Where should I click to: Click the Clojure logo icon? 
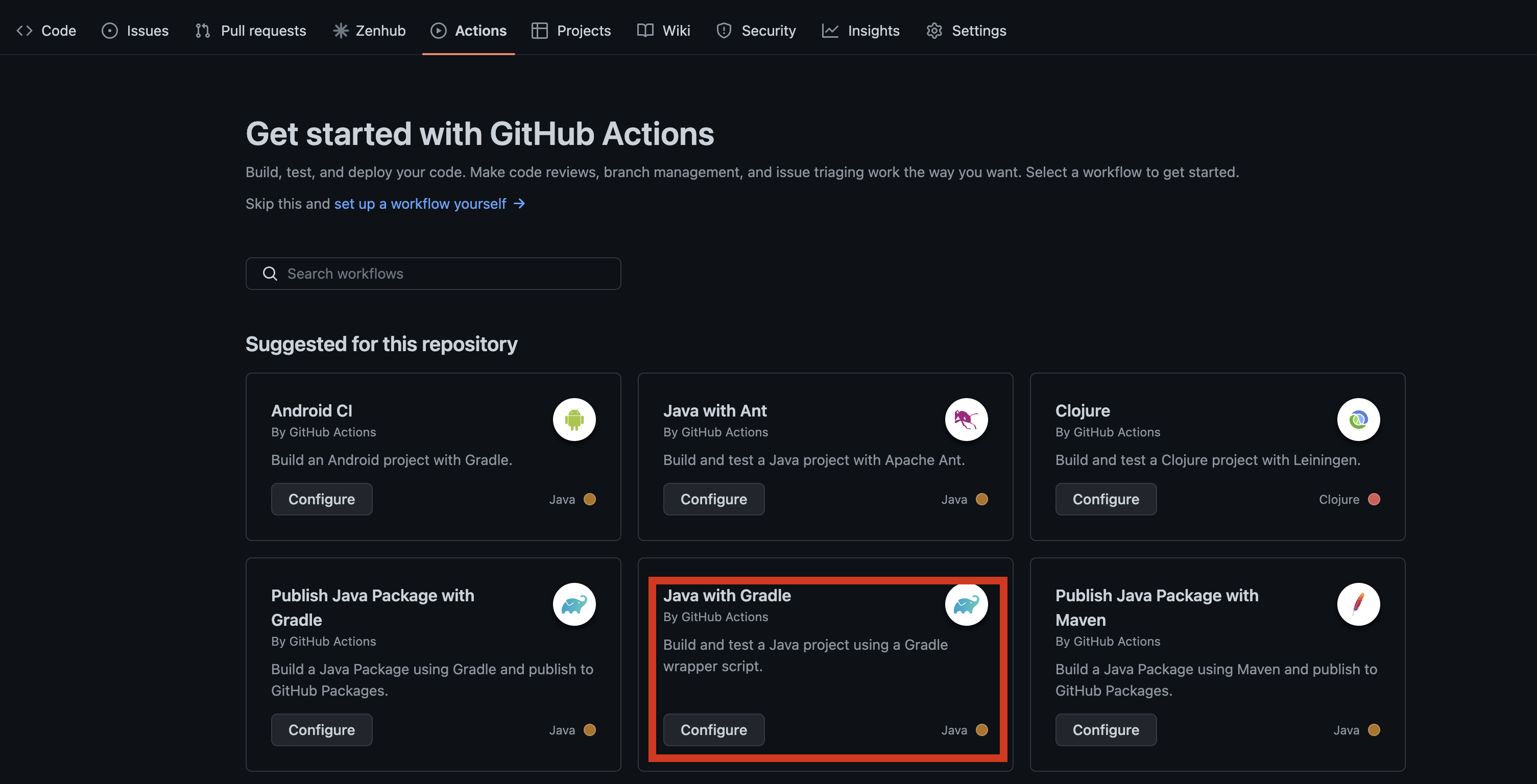pyautogui.click(x=1358, y=419)
